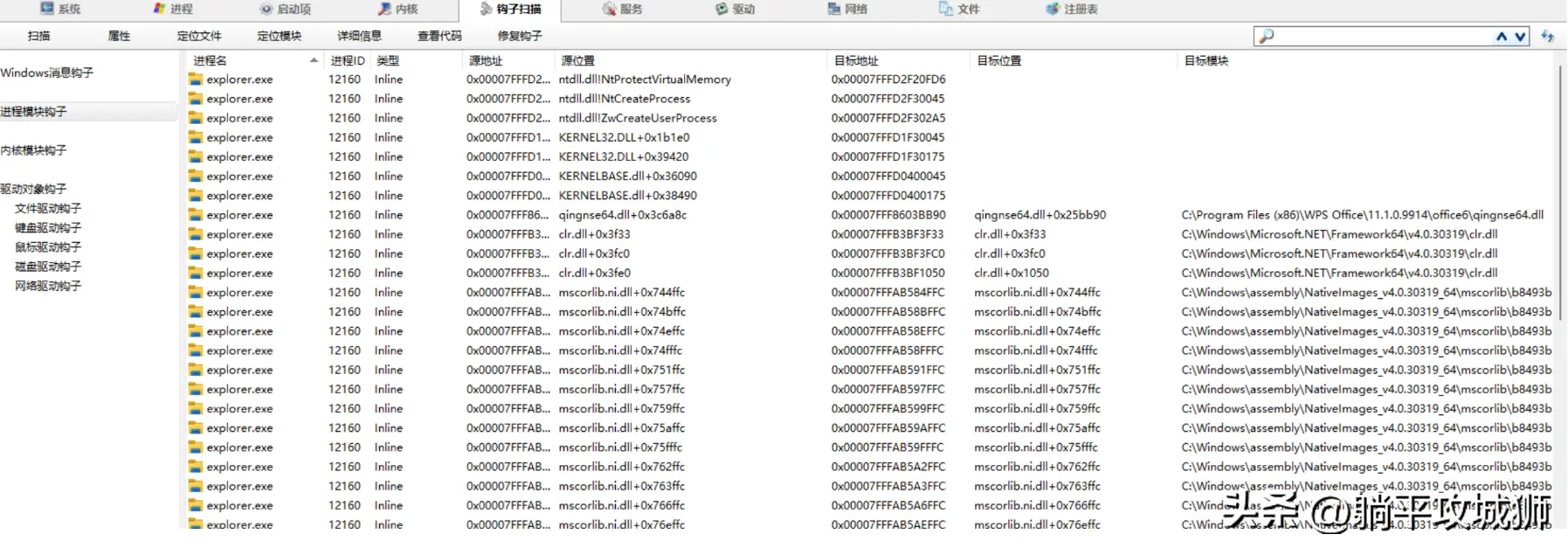This screenshot has height=548, width=1568.
Task: Select 网络驱动钩子 sub-item
Action: tap(48, 286)
